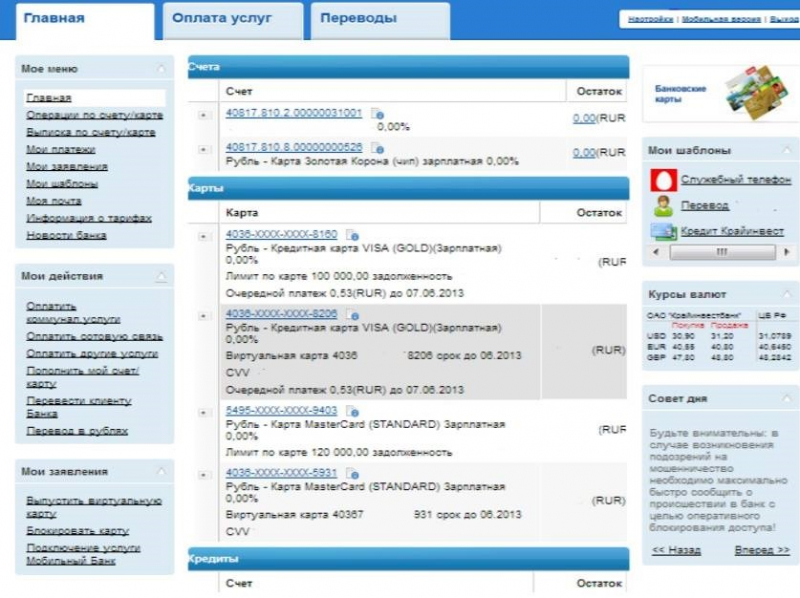Switch to the Переводы tab
The width and height of the screenshot is (800, 598).
pos(380,21)
